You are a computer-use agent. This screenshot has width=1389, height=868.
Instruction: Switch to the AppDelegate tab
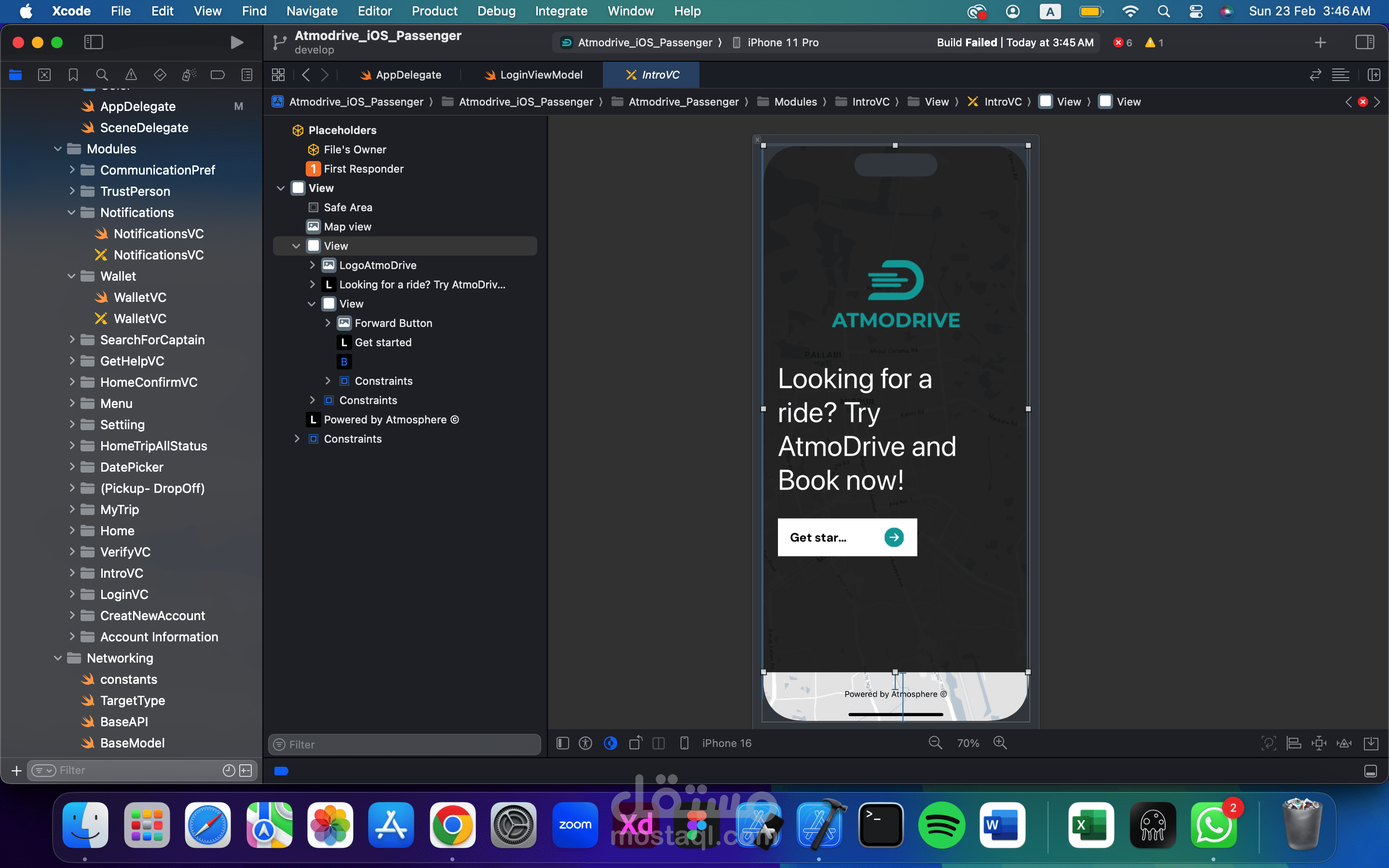[400, 75]
